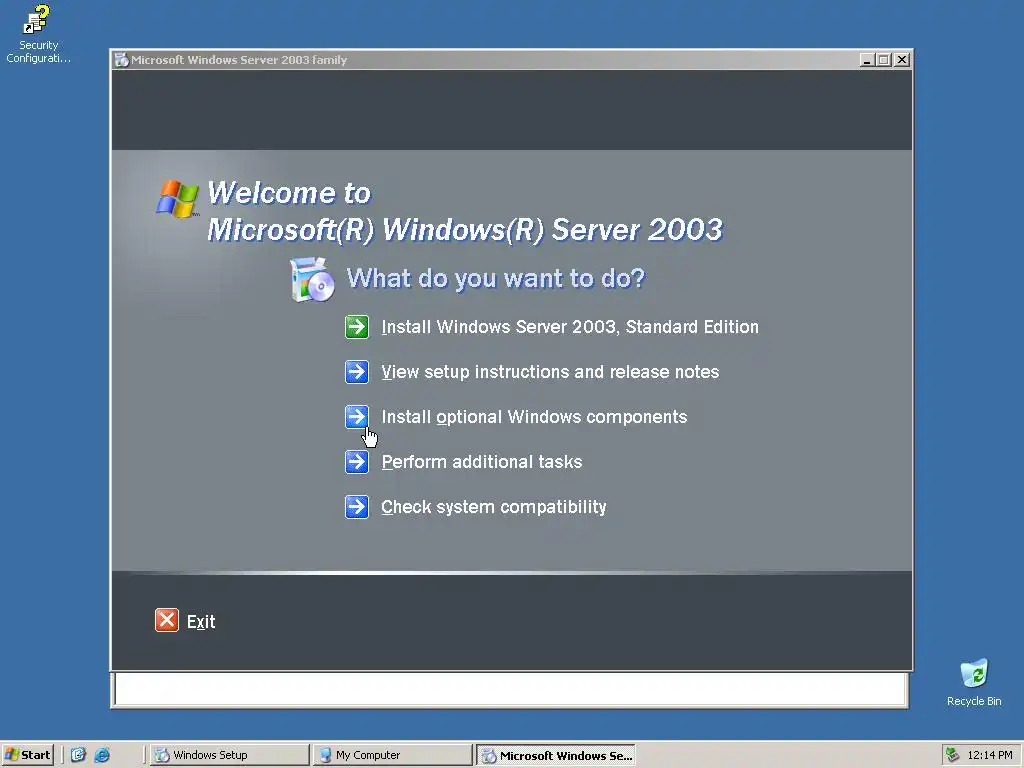Open Install Windows Server 2003, Standard Edition link
The width and height of the screenshot is (1024, 768).
pyautogui.click(x=569, y=327)
